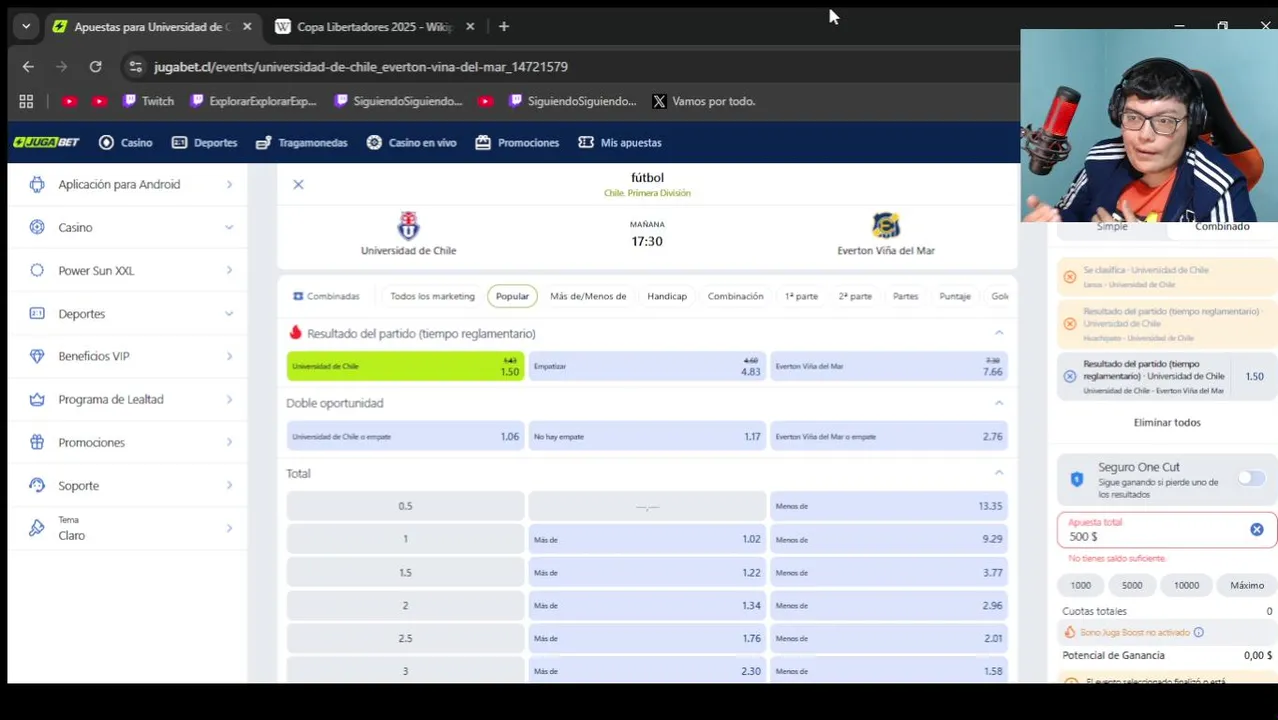
Task: Close the Copa Libertadores Wikipedia tab
Action: [x=470, y=27]
